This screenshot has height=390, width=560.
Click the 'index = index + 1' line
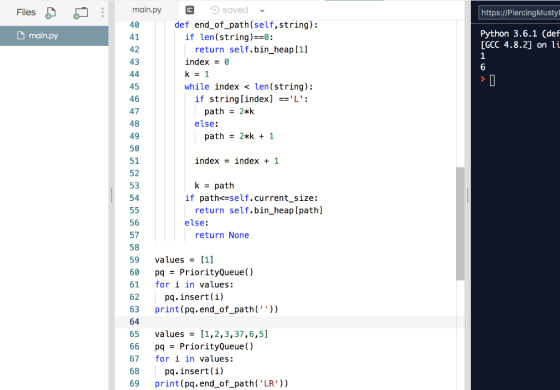coord(236,161)
